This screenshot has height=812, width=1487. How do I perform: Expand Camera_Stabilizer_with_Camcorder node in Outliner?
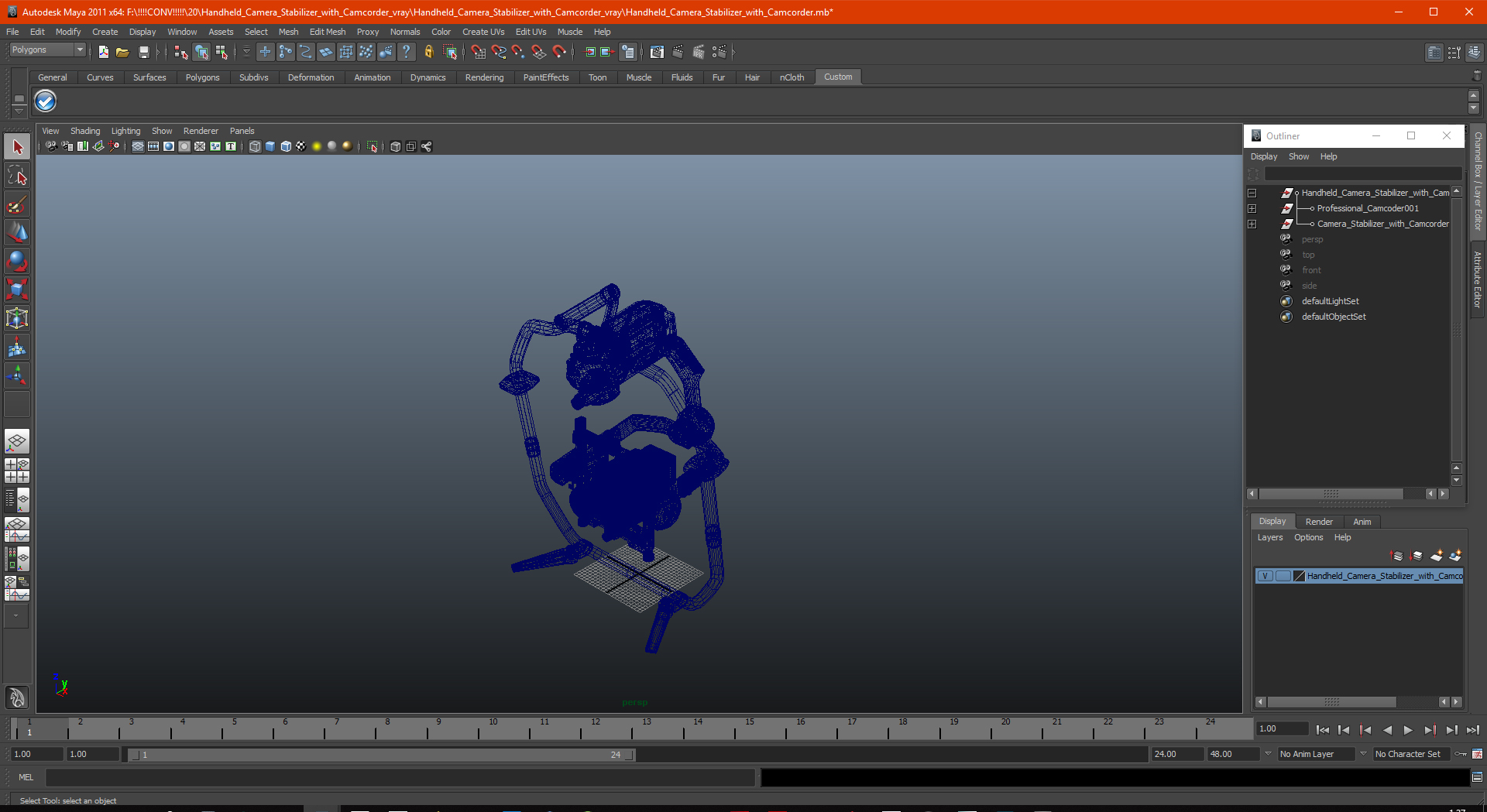[1252, 224]
